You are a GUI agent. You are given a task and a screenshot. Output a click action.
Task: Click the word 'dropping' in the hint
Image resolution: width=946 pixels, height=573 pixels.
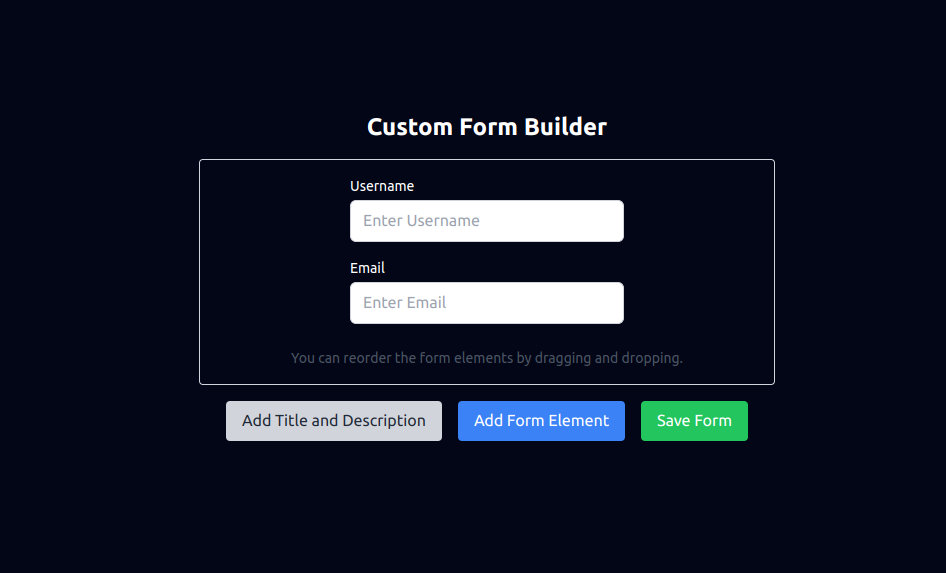(x=652, y=358)
